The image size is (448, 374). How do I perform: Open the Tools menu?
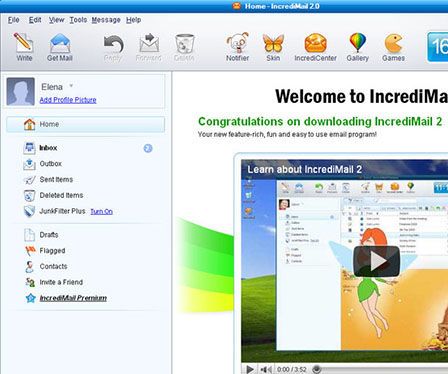[78, 20]
